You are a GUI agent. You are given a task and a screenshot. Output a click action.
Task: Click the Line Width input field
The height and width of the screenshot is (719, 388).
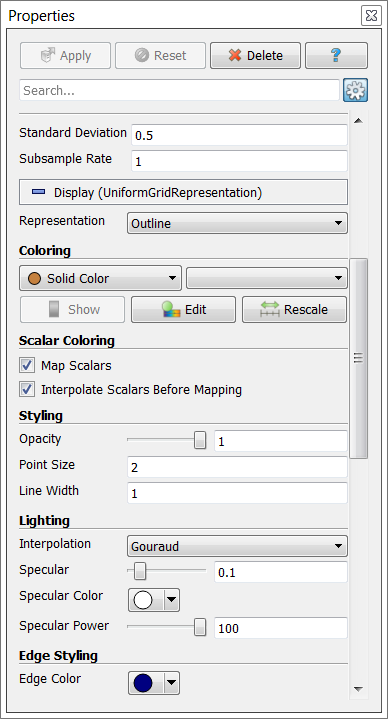(x=237, y=493)
